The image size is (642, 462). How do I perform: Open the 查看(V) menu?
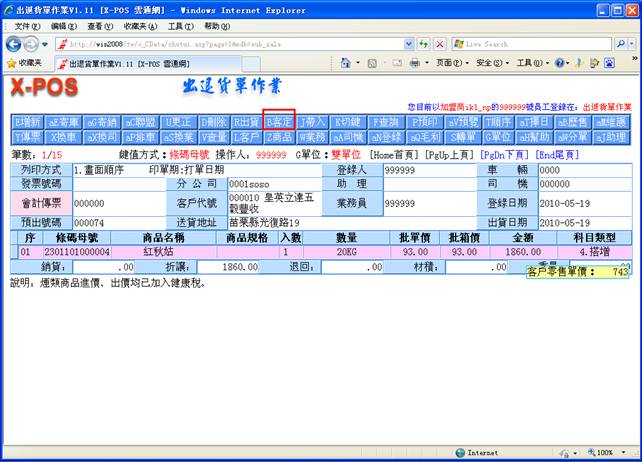100,25
